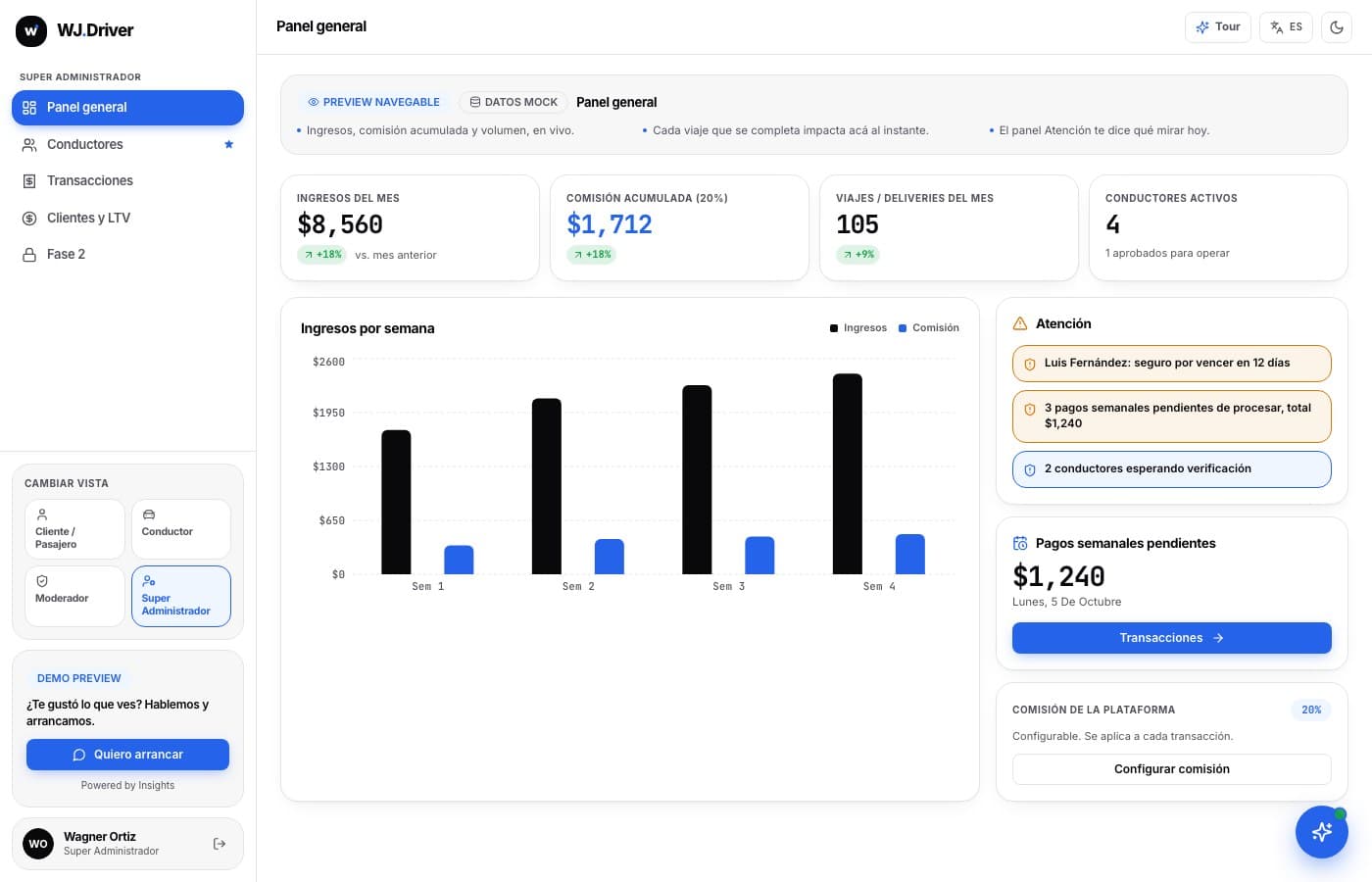
Task: Open the floating AI assistant button
Action: click(x=1321, y=832)
